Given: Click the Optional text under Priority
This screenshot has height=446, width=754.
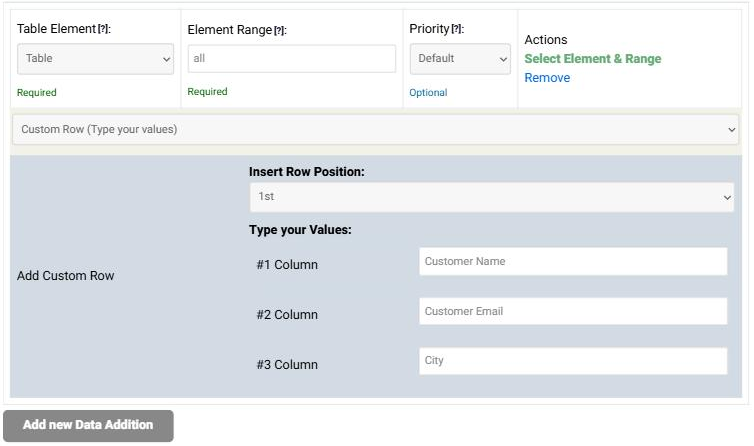Looking at the screenshot, I should point(428,92).
